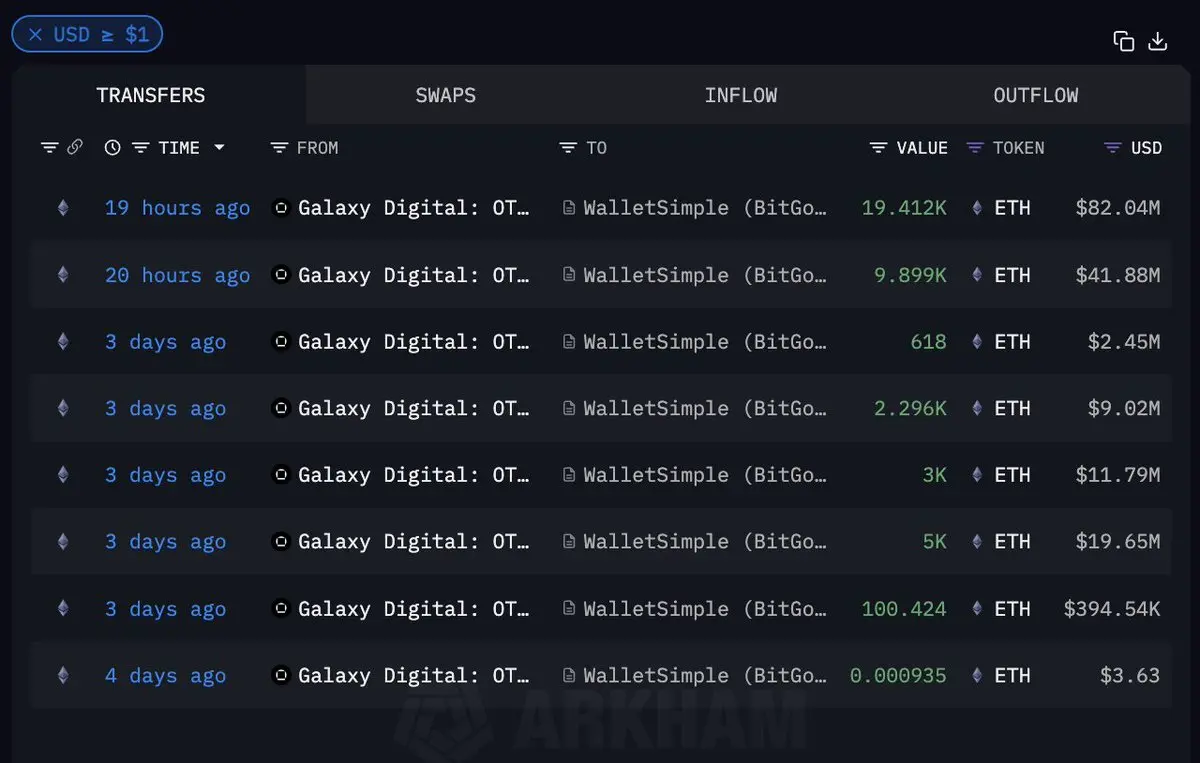Image resolution: width=1200 pixels, height=763 pixels.
Task: Copy the table with the copy icon
Action: coord(1124,41)
